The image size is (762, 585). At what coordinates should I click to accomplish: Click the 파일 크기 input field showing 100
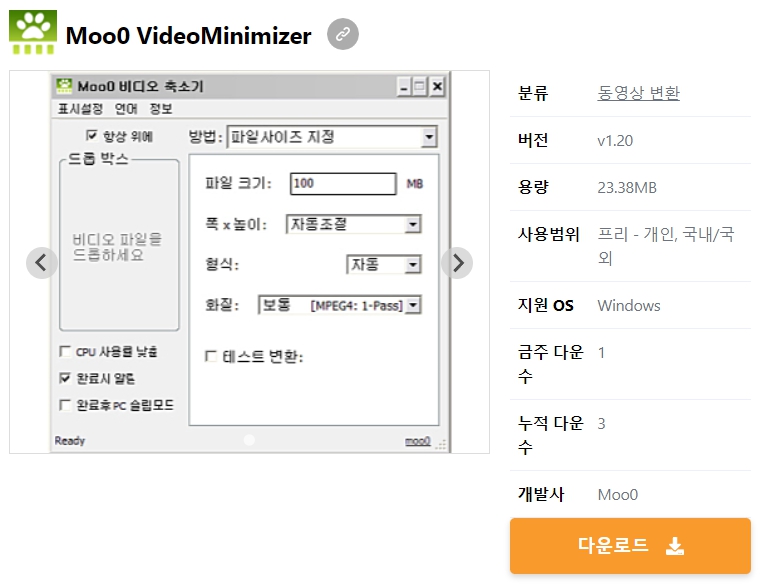tap(343, 184)
